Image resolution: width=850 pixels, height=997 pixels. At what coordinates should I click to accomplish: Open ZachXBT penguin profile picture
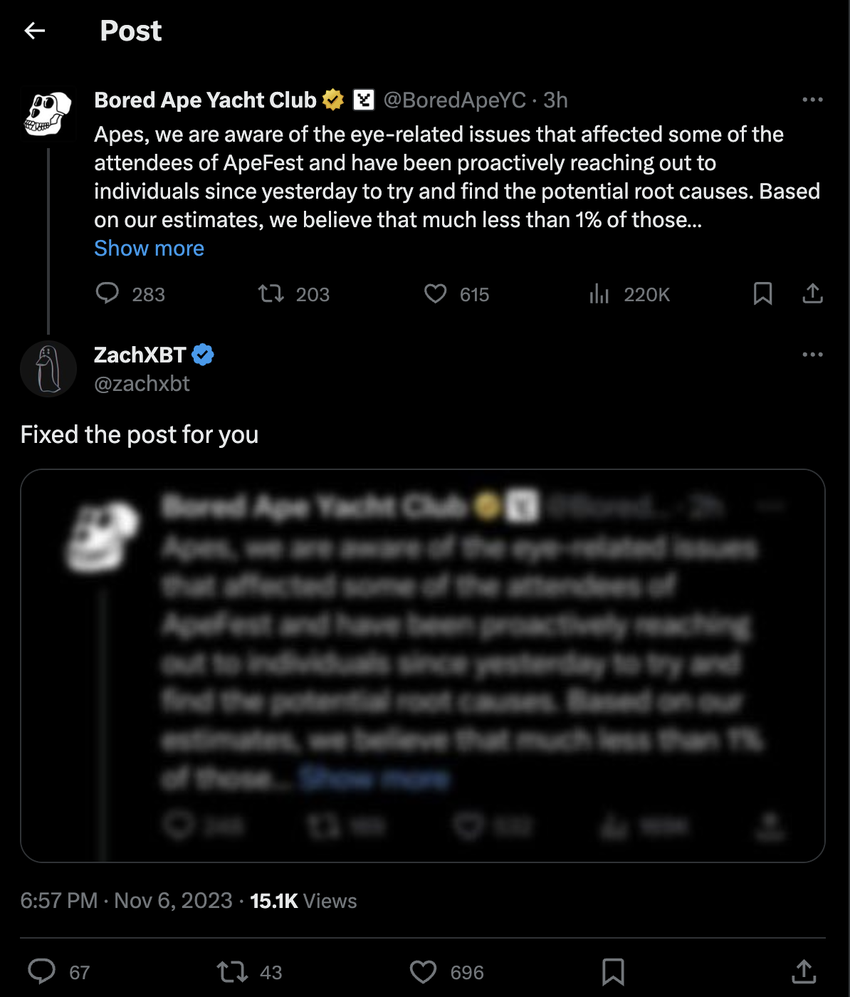tap(48, 368)
